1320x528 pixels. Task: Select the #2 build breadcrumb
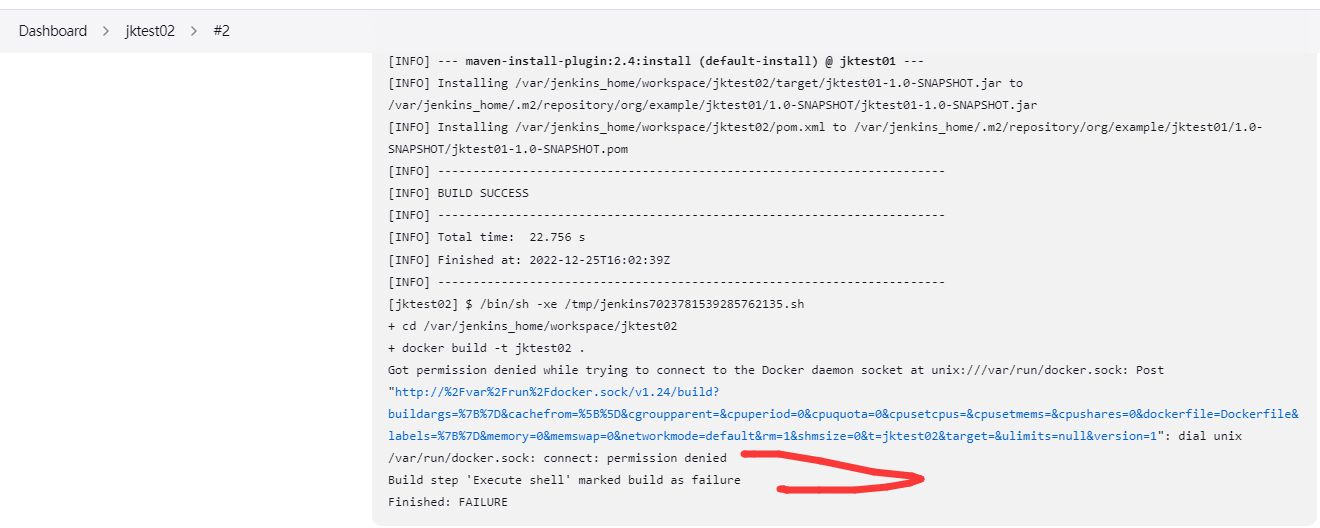221,31
